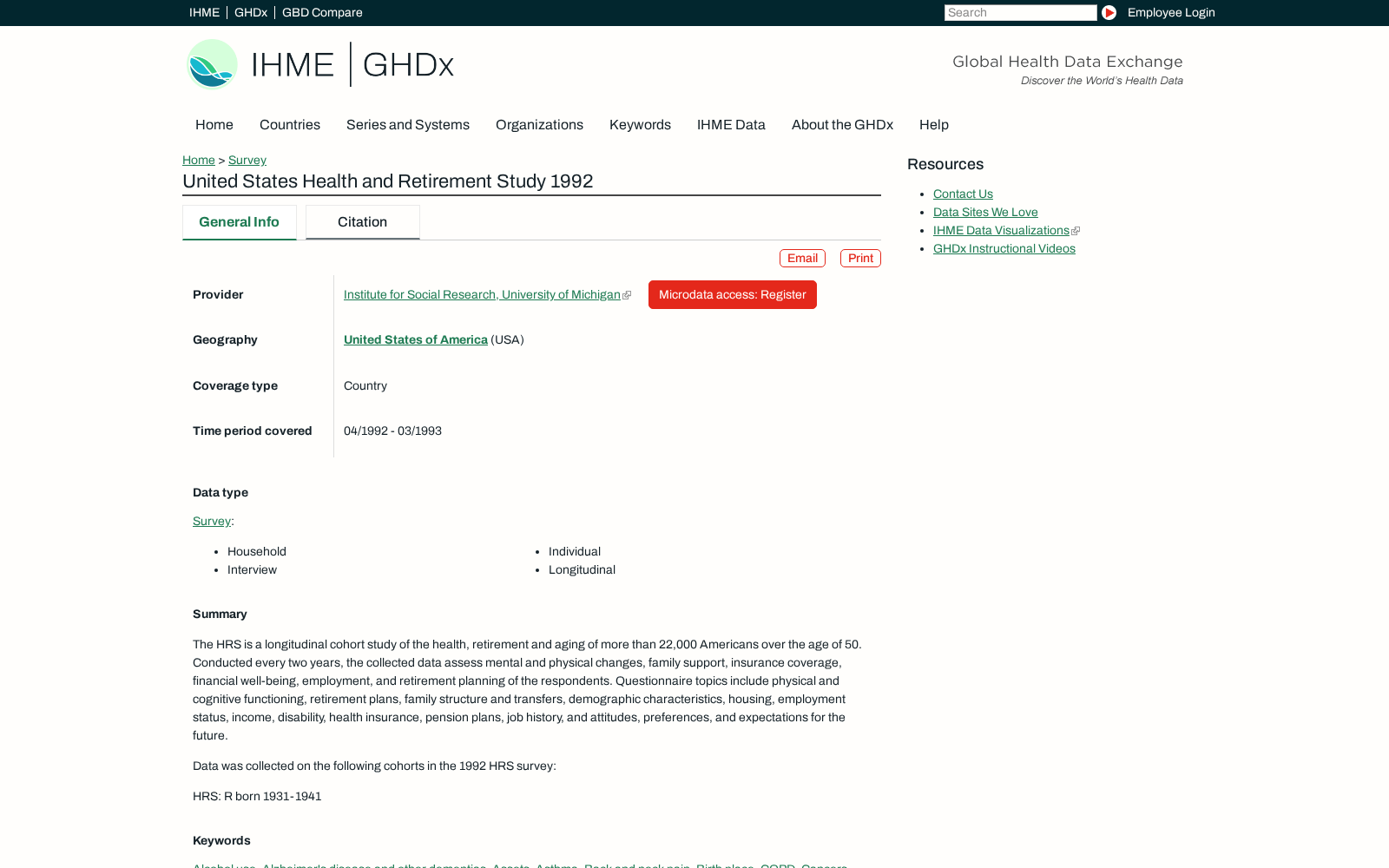The width and height of the screenshot is (1389, 868).
Task: Click the Country coverage type value
Action: 365,385
